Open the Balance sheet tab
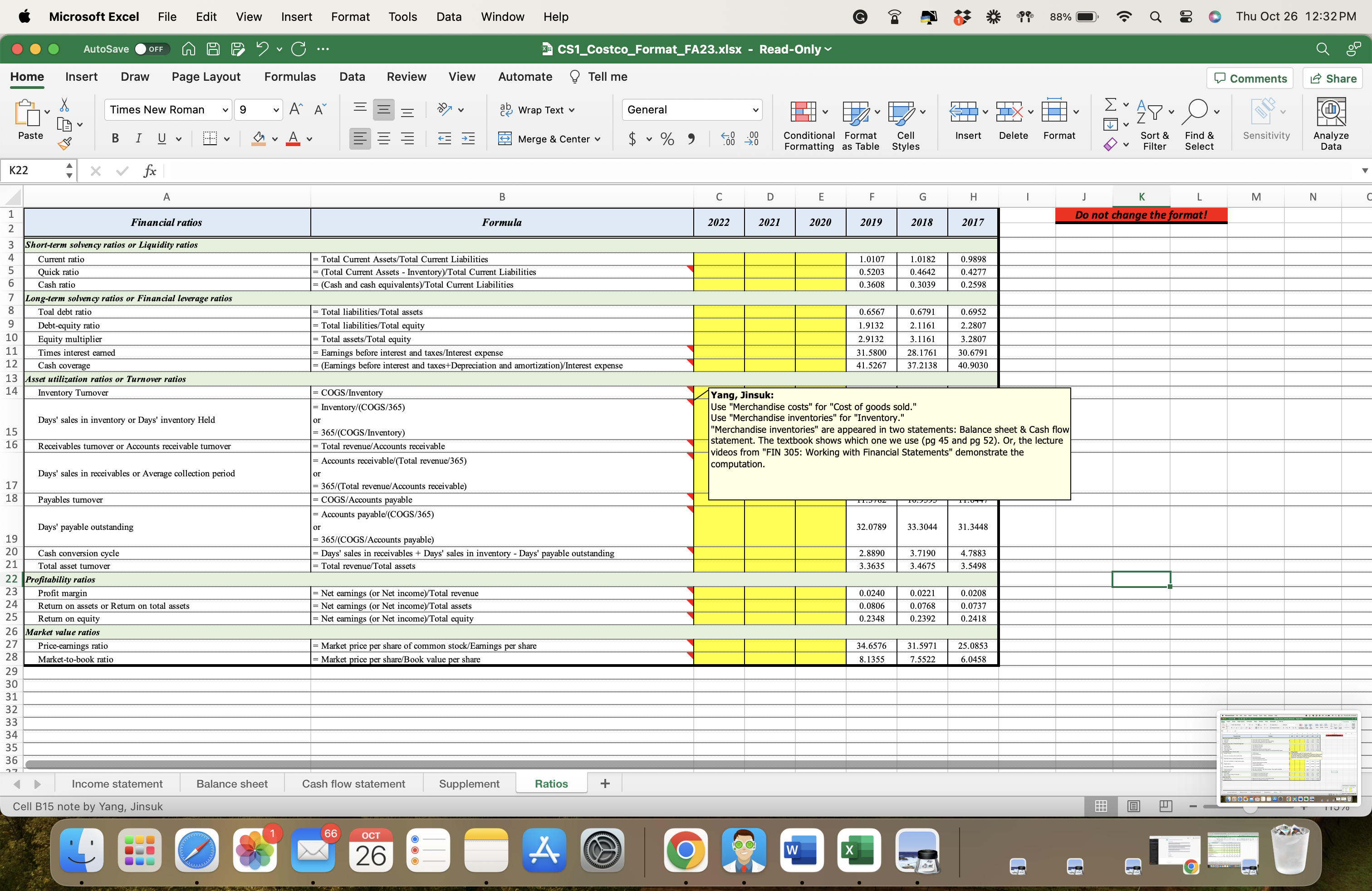1372x891 pixels. [x=232, y=783]
